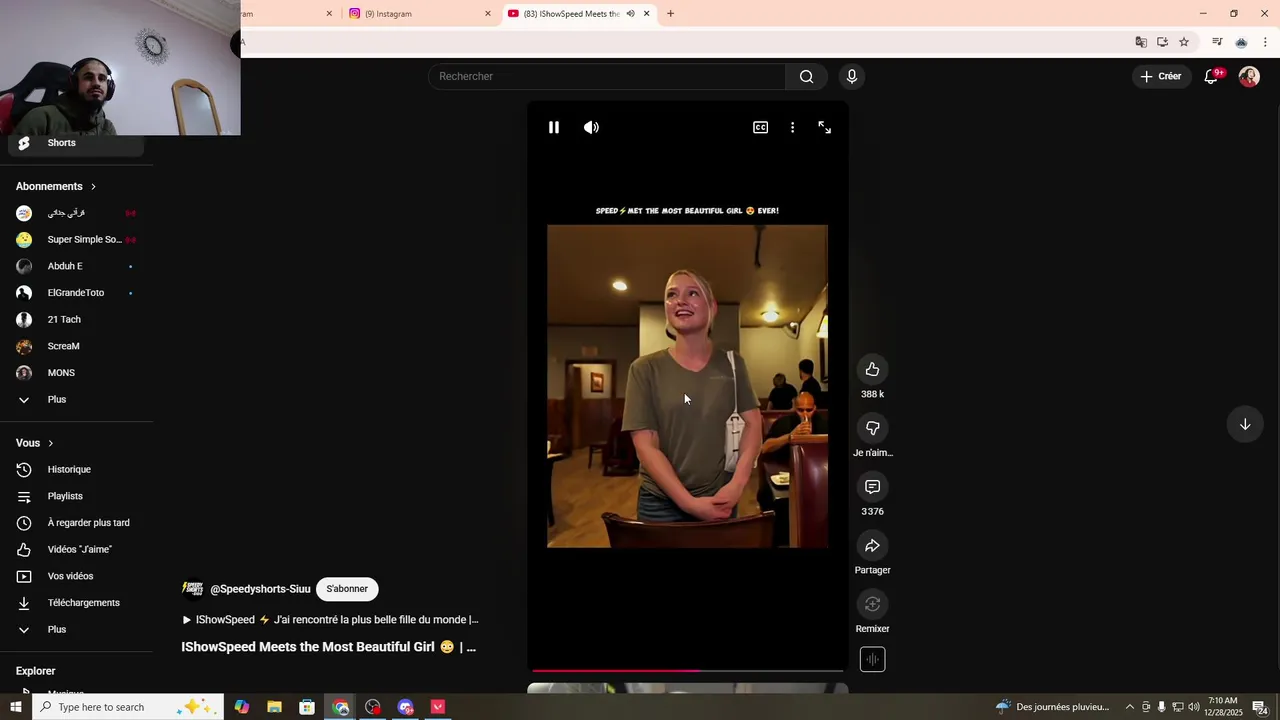The width and height of the screenshot is (1280, 720).
Task: Open the Windows notification center
Action: click(x=1260, y=707)
